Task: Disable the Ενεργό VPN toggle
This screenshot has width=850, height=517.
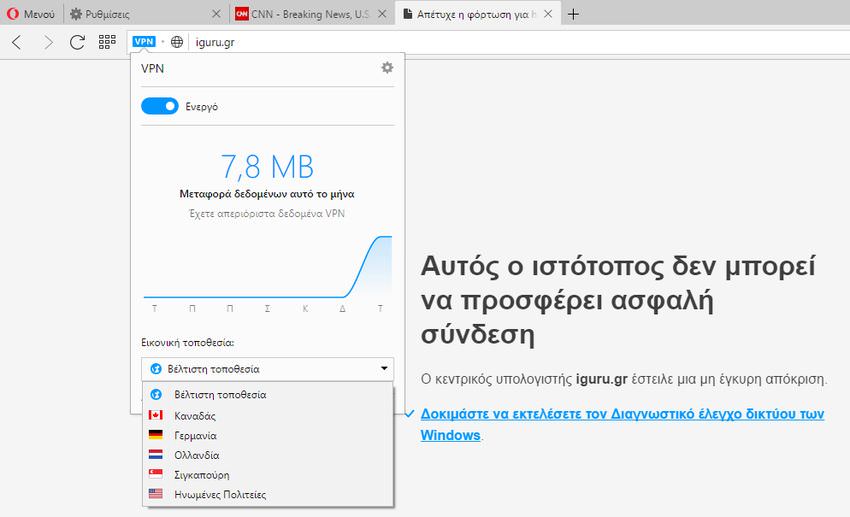Action: click(160, 106)
